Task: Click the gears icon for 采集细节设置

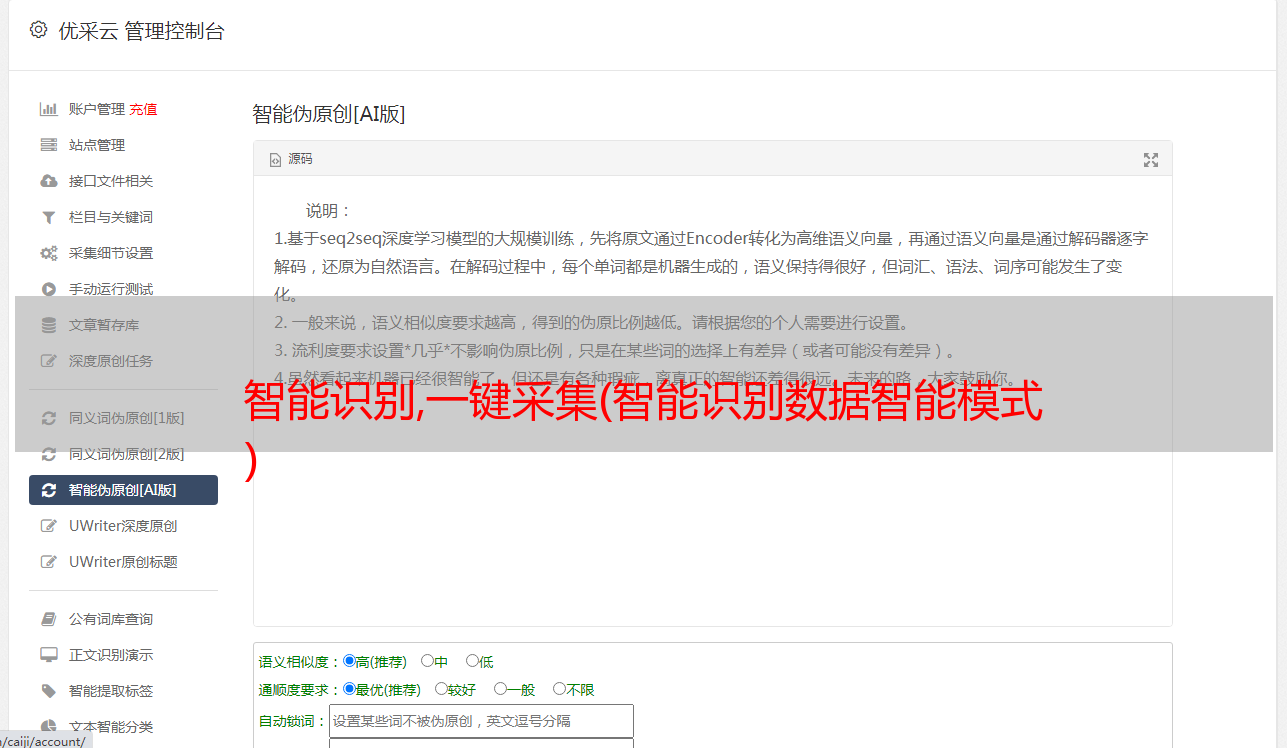Action: (48, 253)
